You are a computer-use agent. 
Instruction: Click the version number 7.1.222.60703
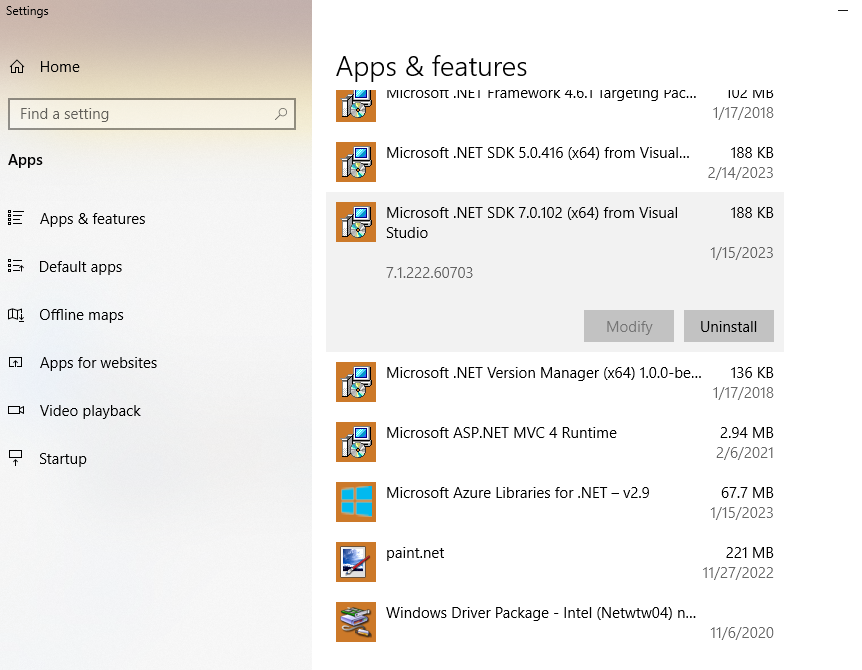[429, 273]
